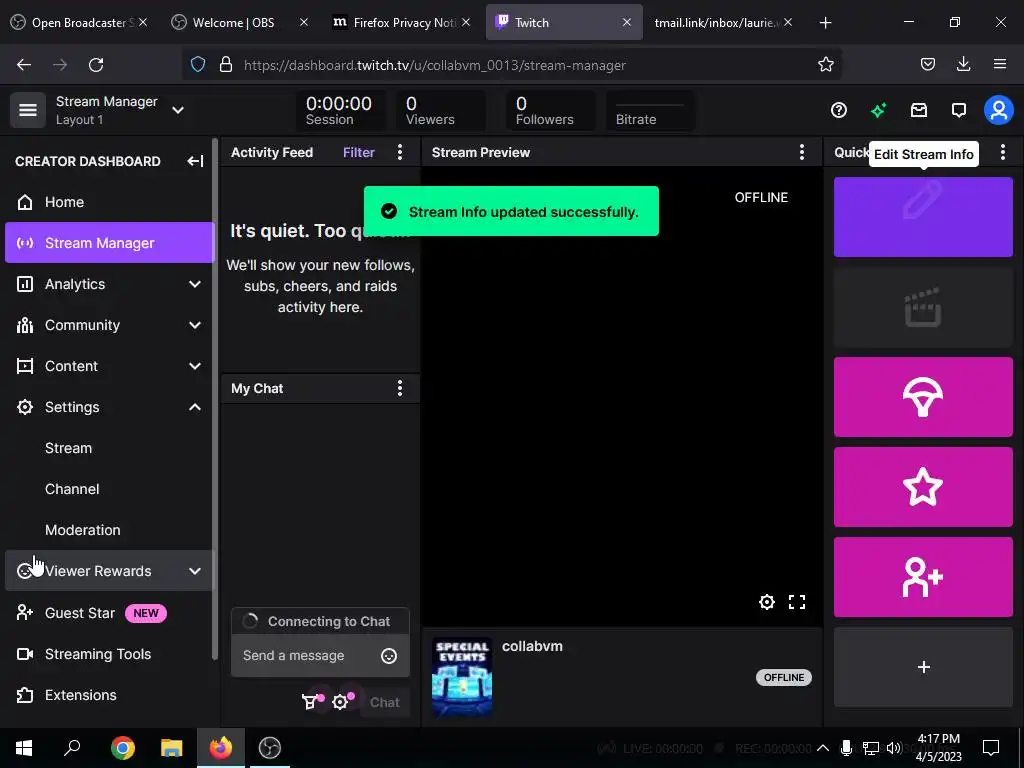Open the Activity Feed three-dot menu
The width and height of the screenshot is (1024, 768).
coord(400,153)
